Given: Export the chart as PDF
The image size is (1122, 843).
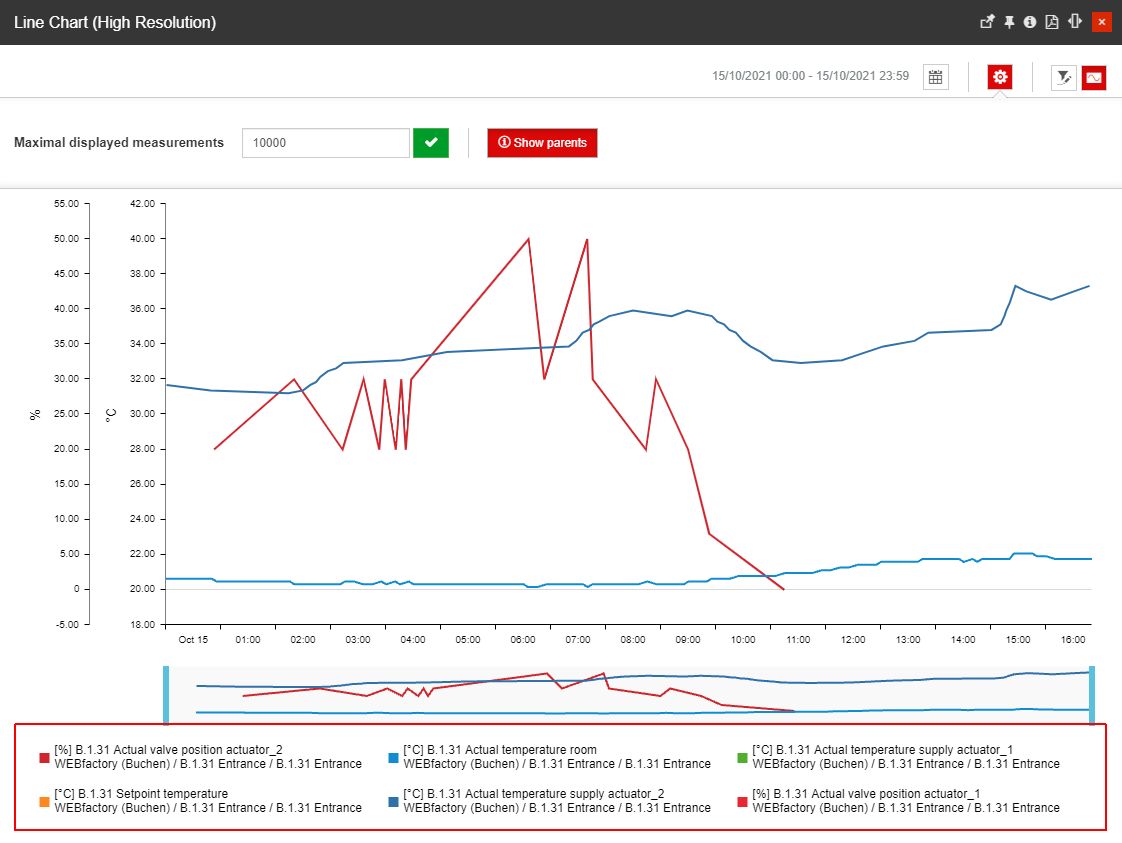Looking at the screenshot, I should pos(1052,22).
